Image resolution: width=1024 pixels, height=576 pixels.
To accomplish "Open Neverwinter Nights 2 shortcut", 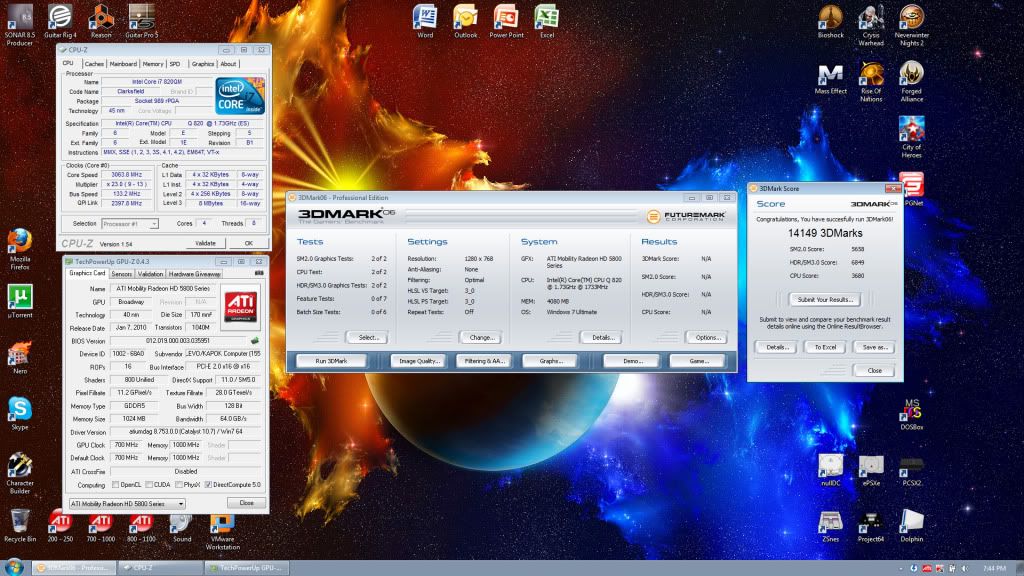I will (x=912, y=25).
